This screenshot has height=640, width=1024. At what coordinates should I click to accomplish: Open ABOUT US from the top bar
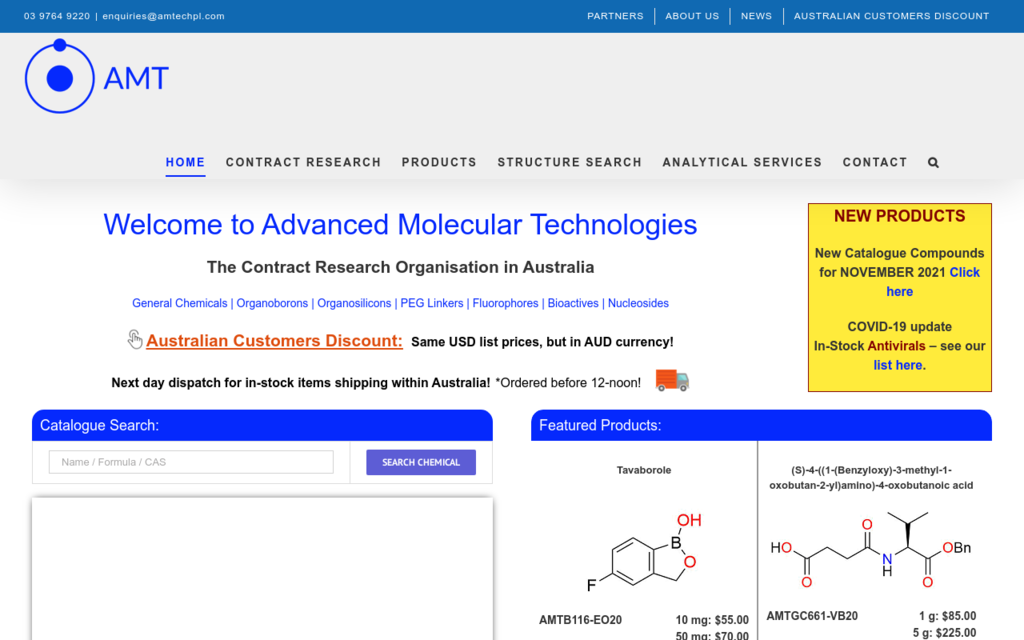point(692,15)
